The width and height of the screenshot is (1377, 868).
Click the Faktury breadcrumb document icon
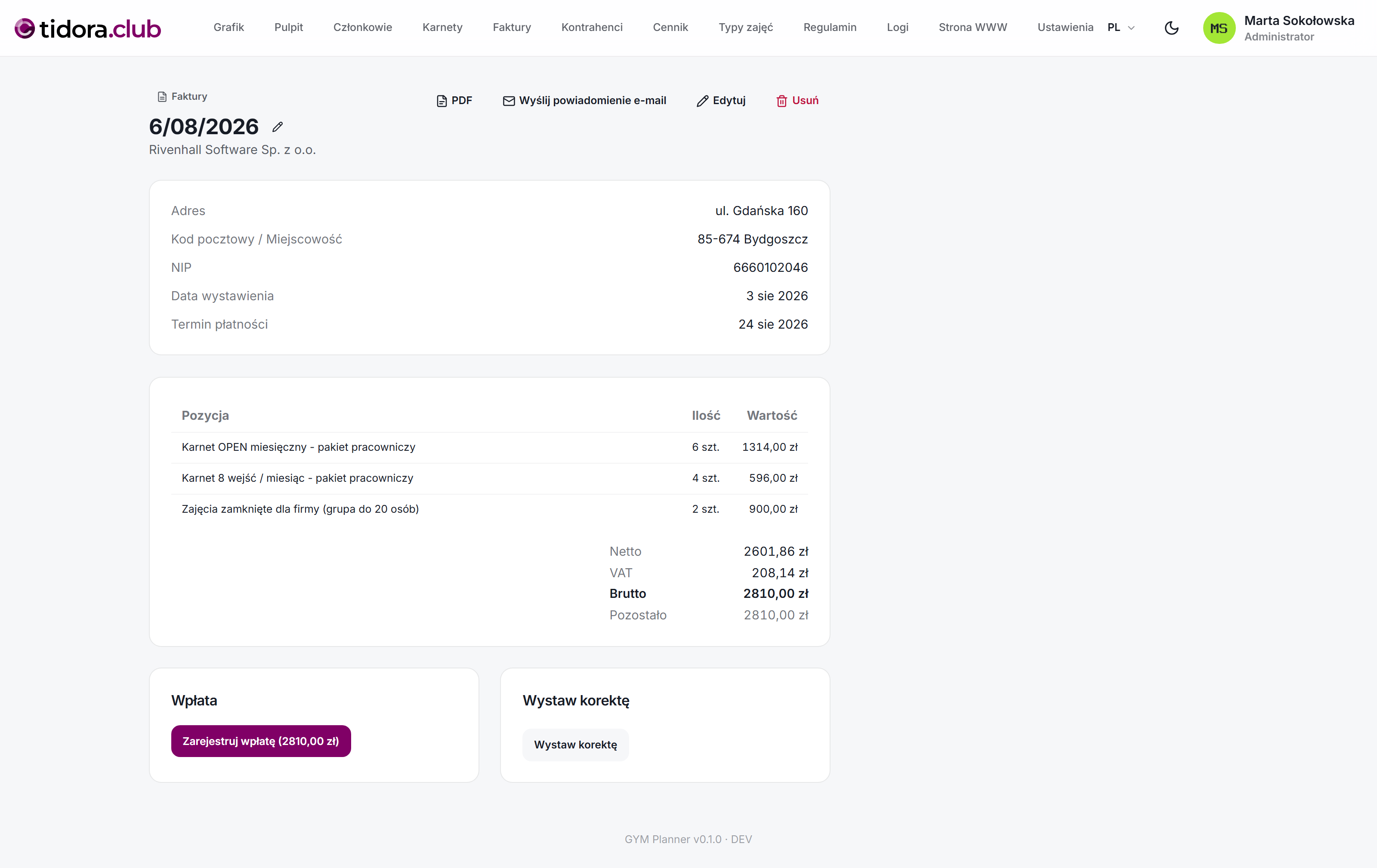(162, 97)
